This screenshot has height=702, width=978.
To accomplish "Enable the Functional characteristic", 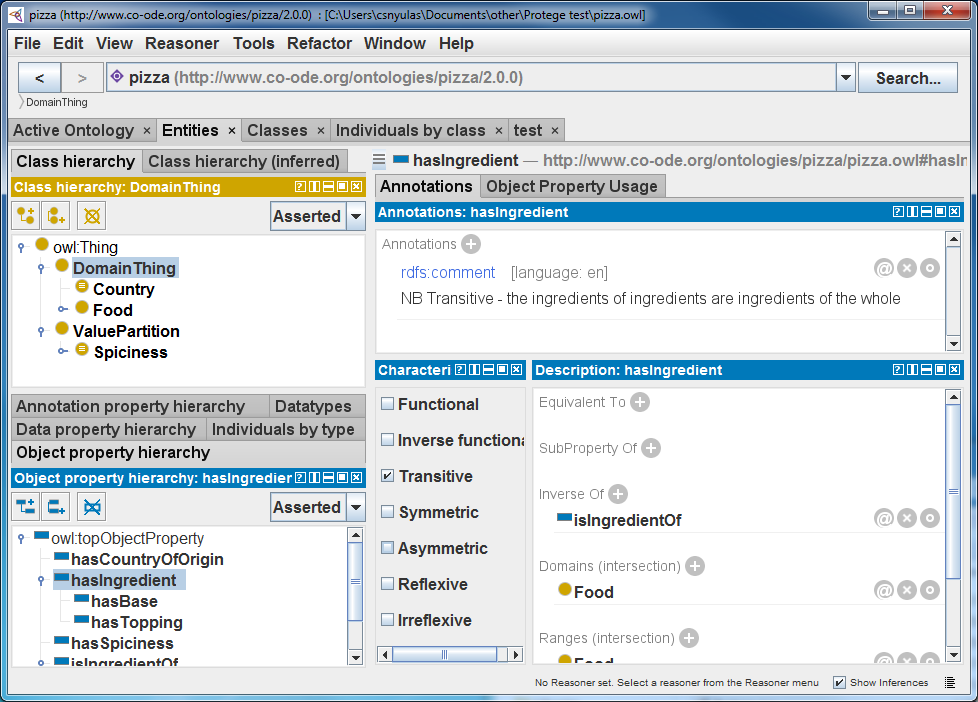I will 385,404.
